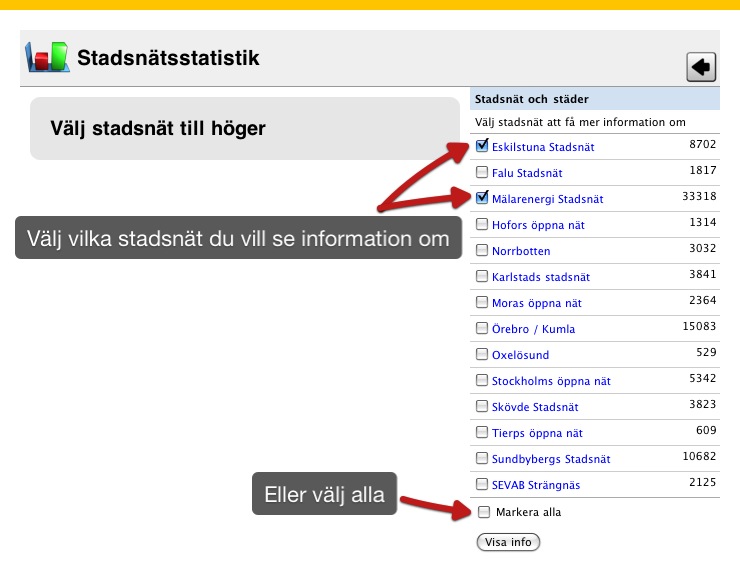This screenshot has width=740, height=578.
Task: Select the Norrbotten checkbox
Action: click(482, 250)
